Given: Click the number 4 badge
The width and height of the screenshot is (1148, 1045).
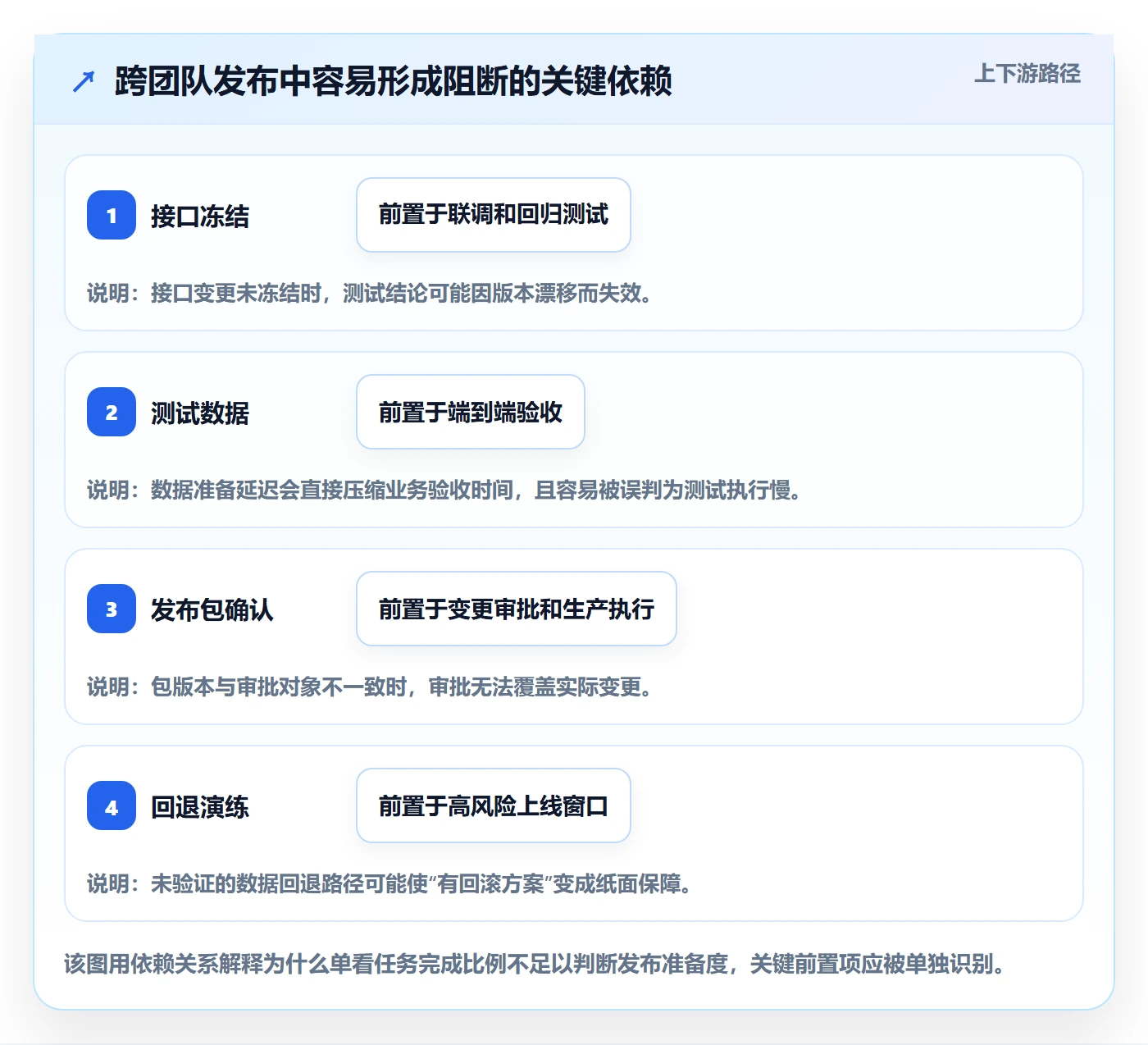Looking at the screenshot, I should pyautogui.click(x=112, y=805).
